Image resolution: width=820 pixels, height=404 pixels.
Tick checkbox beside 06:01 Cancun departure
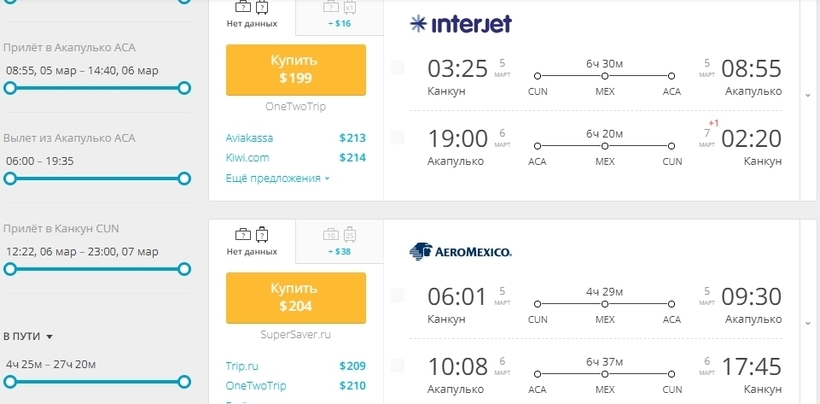pos(398,295)
